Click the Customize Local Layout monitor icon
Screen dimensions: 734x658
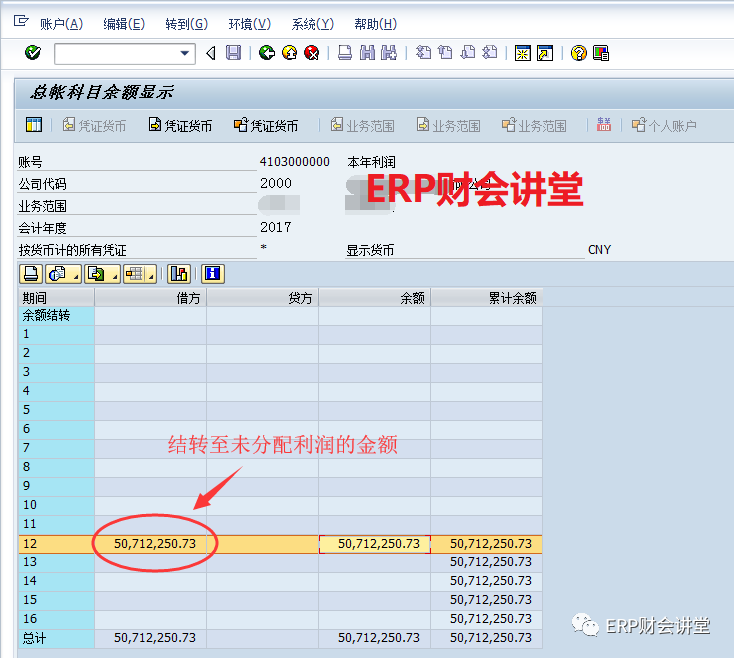pyautogui.click(x=601, y=53)
